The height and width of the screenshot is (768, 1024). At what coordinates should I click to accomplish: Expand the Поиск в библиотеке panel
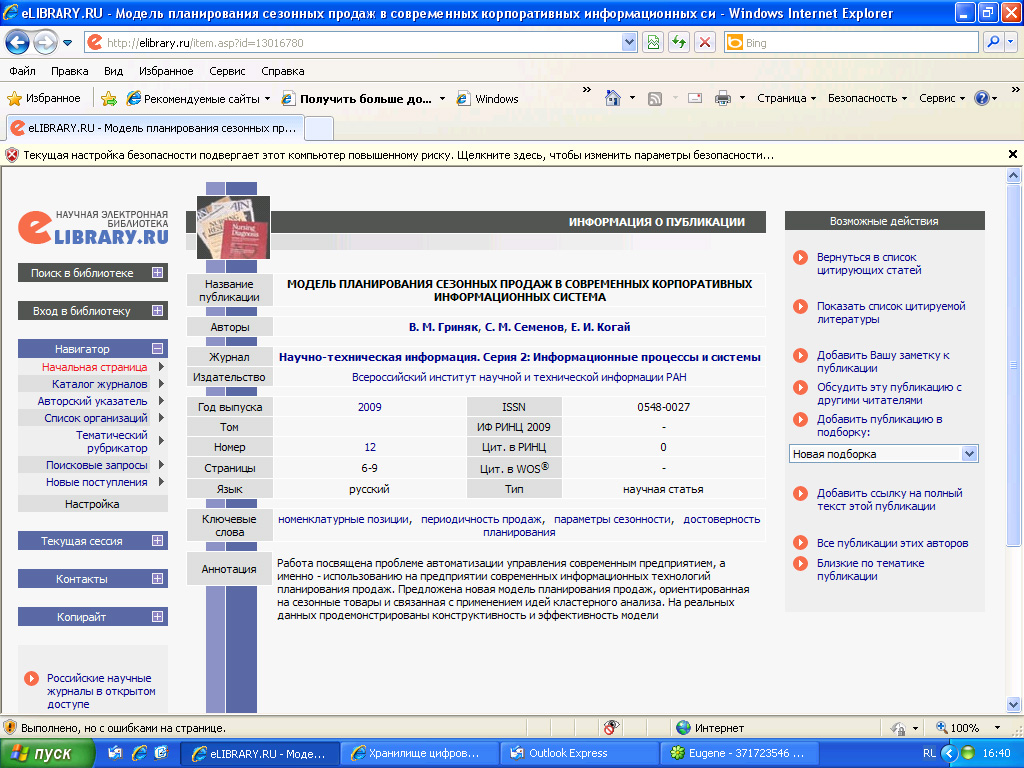157,273
